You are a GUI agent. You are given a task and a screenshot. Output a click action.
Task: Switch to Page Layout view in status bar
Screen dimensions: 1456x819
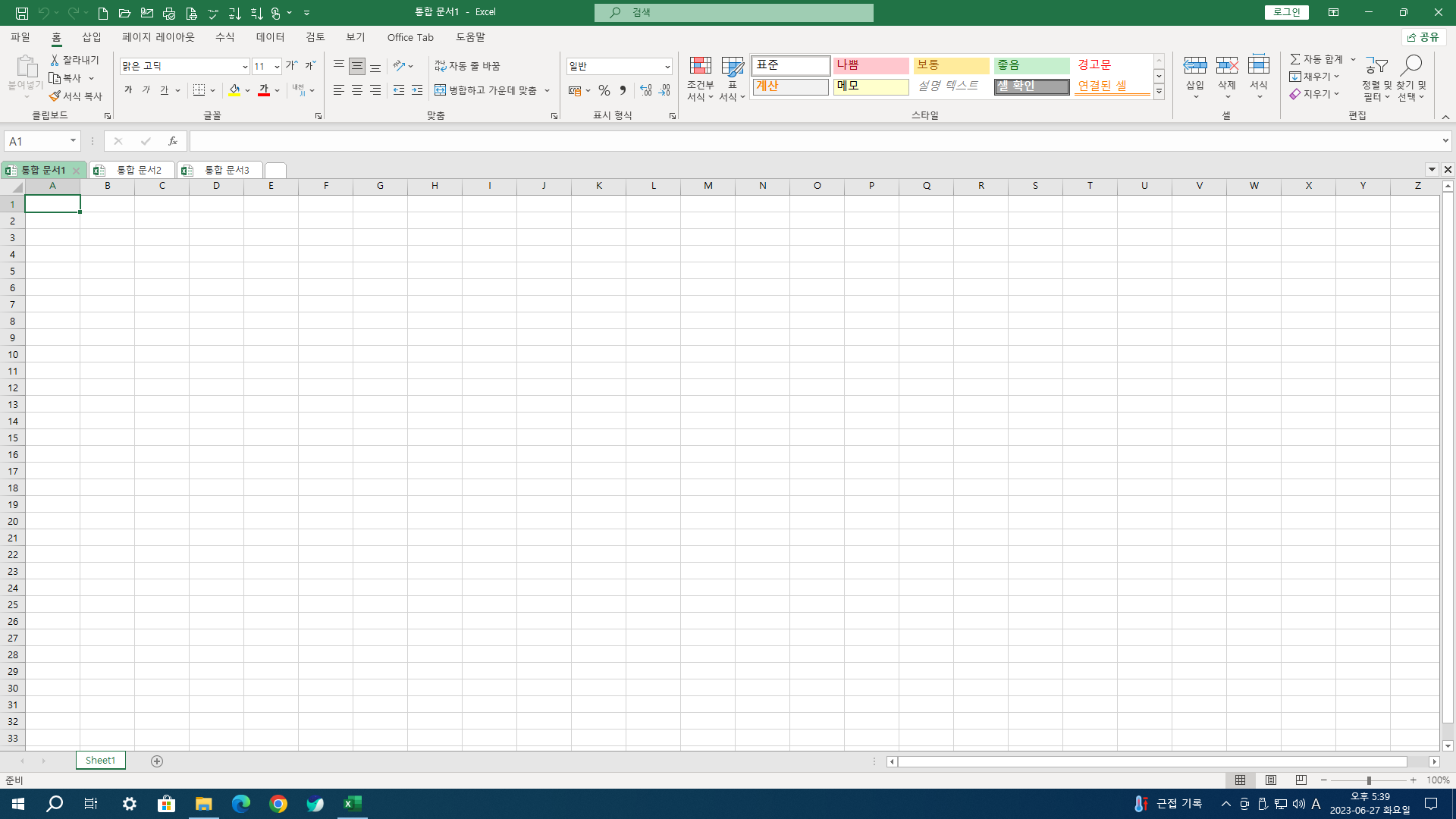pos(1271,780)
